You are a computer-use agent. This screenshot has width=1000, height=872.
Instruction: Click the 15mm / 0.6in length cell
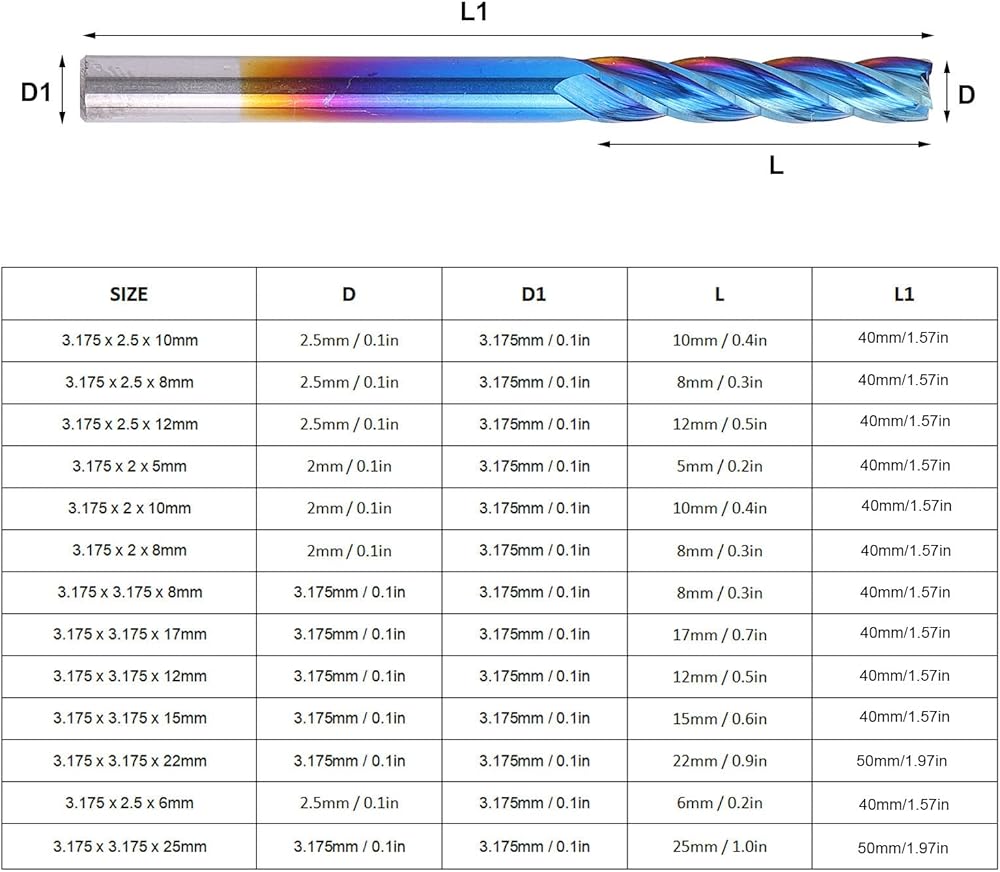[x=719, y=718]
